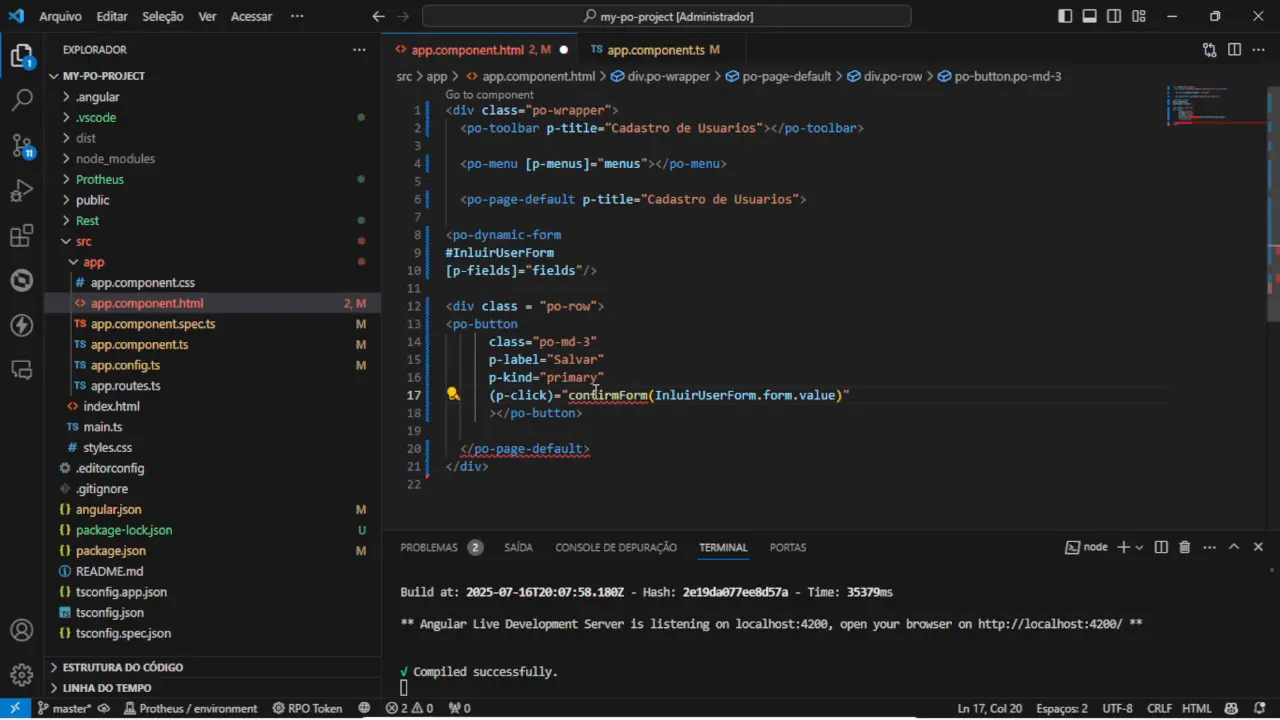Open the Accounts icon in activity bar
The height and width of the screenshot is (720, 1280).
coord(22,631)
